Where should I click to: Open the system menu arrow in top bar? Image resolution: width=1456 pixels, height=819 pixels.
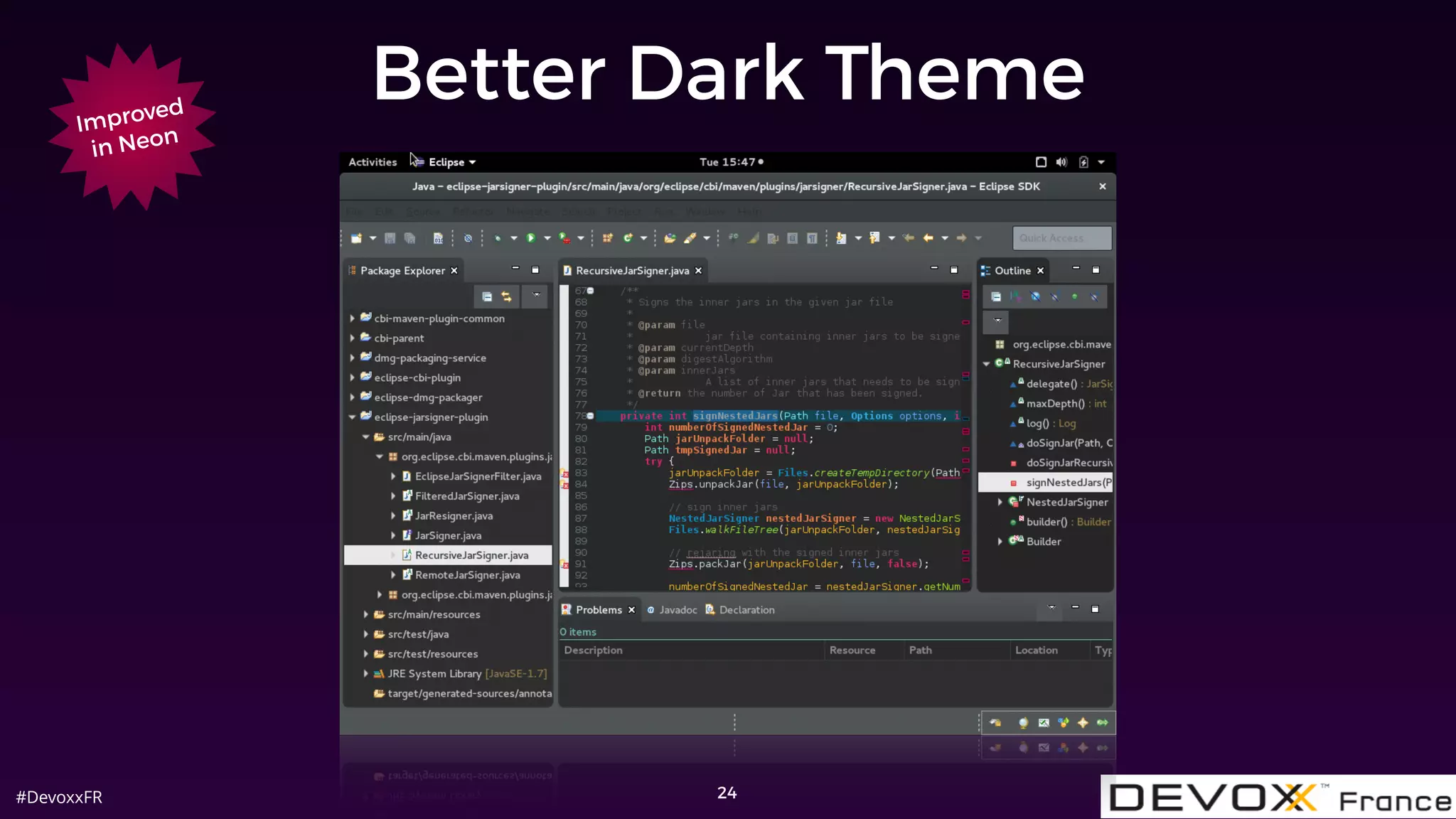[x=1101, y=162]
